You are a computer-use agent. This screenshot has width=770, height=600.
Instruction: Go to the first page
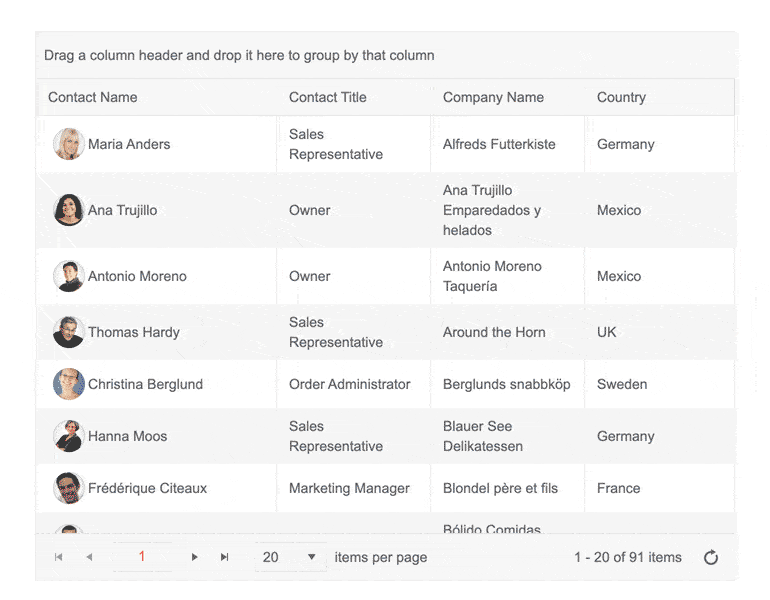tap(58, 557)
